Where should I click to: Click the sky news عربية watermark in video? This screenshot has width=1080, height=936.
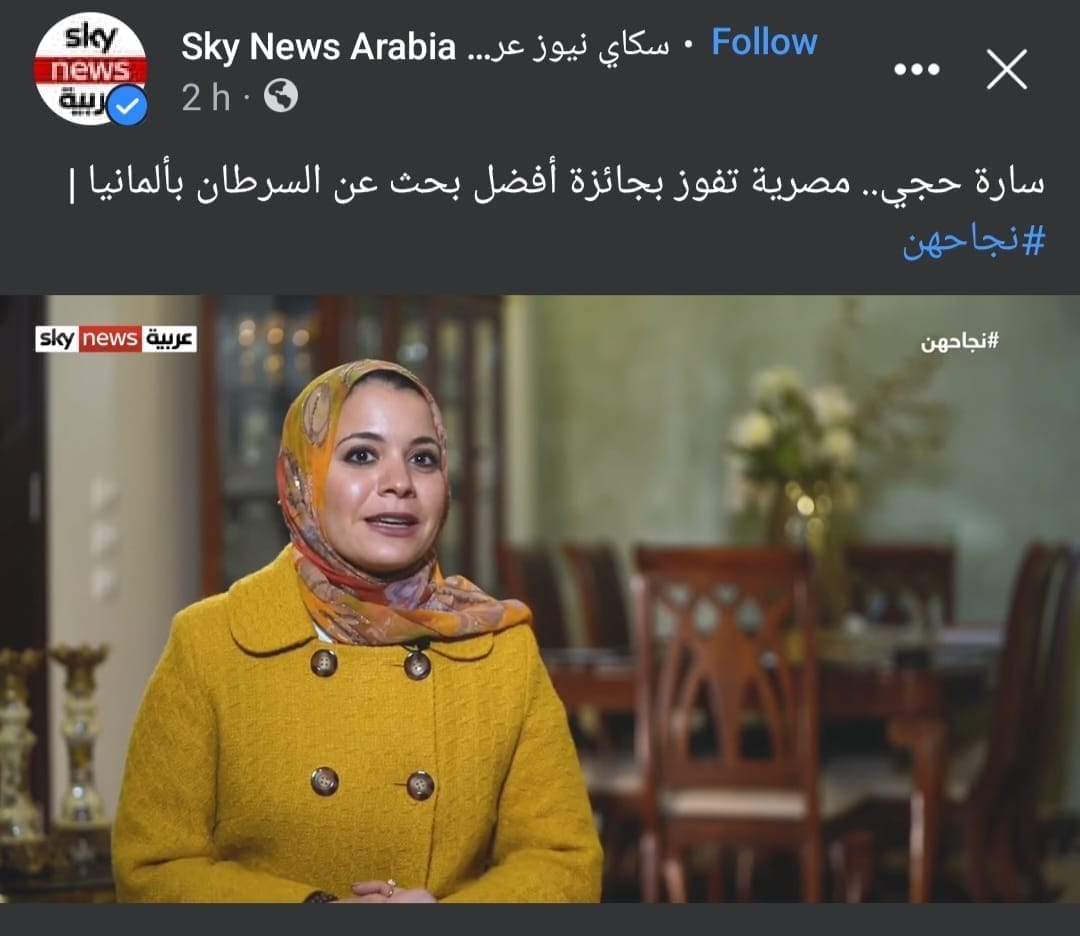[x=116, y=339]
